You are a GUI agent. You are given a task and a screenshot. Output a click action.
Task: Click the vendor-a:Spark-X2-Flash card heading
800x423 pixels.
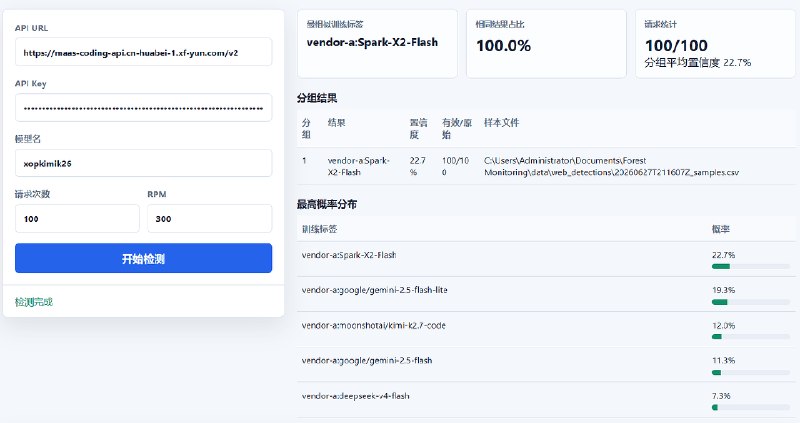click(372, 42)
